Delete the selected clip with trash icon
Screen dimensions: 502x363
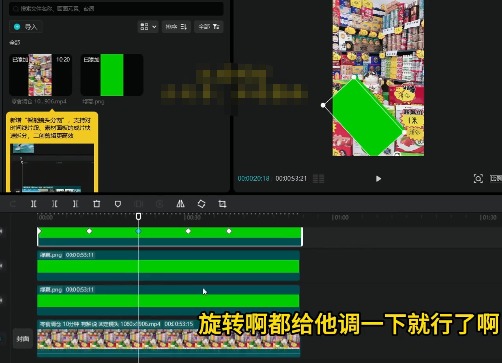point(97,204)
